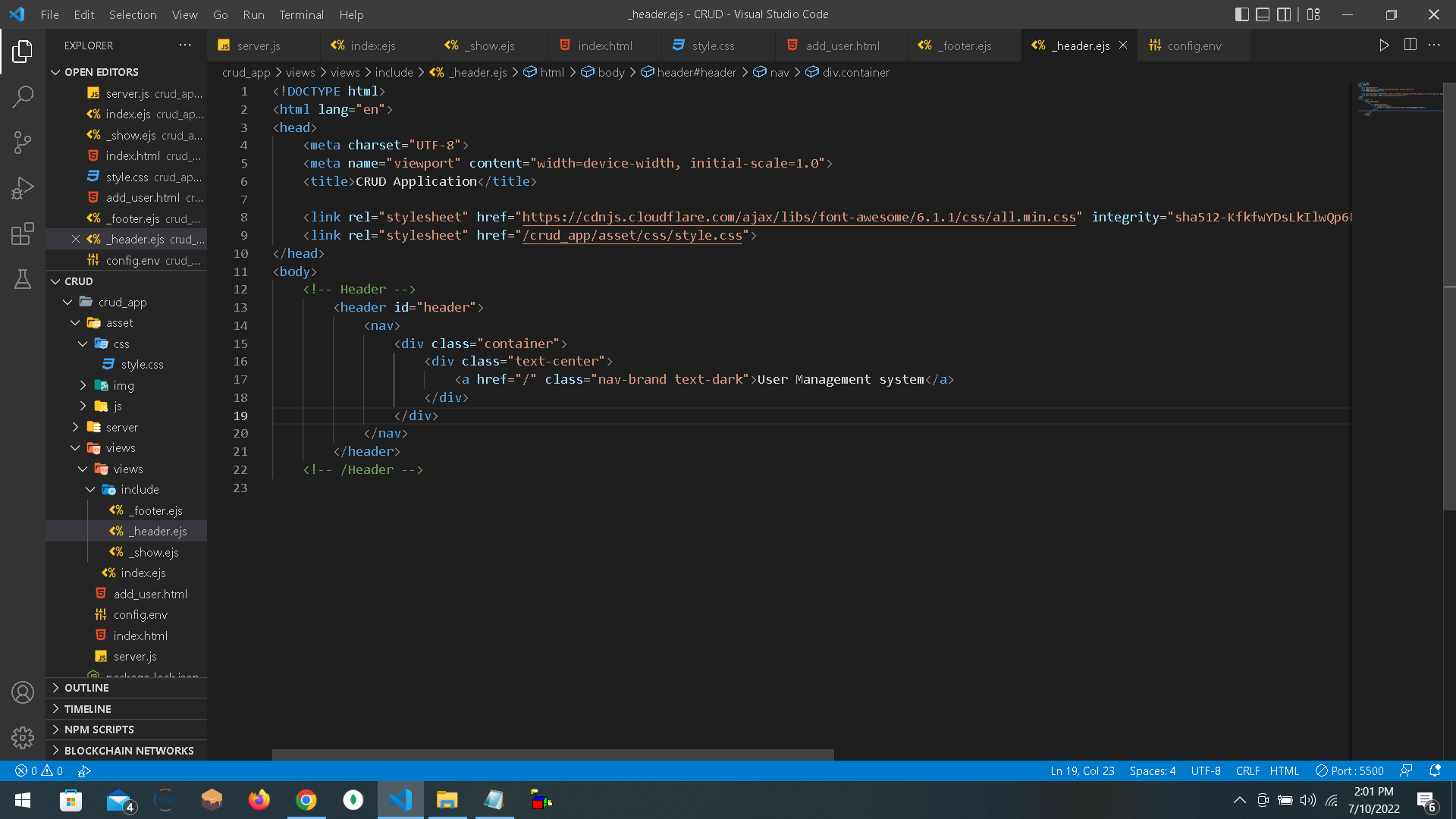Expand Blockchain Networks section
1456x819 pixels.
coord(126,751)
